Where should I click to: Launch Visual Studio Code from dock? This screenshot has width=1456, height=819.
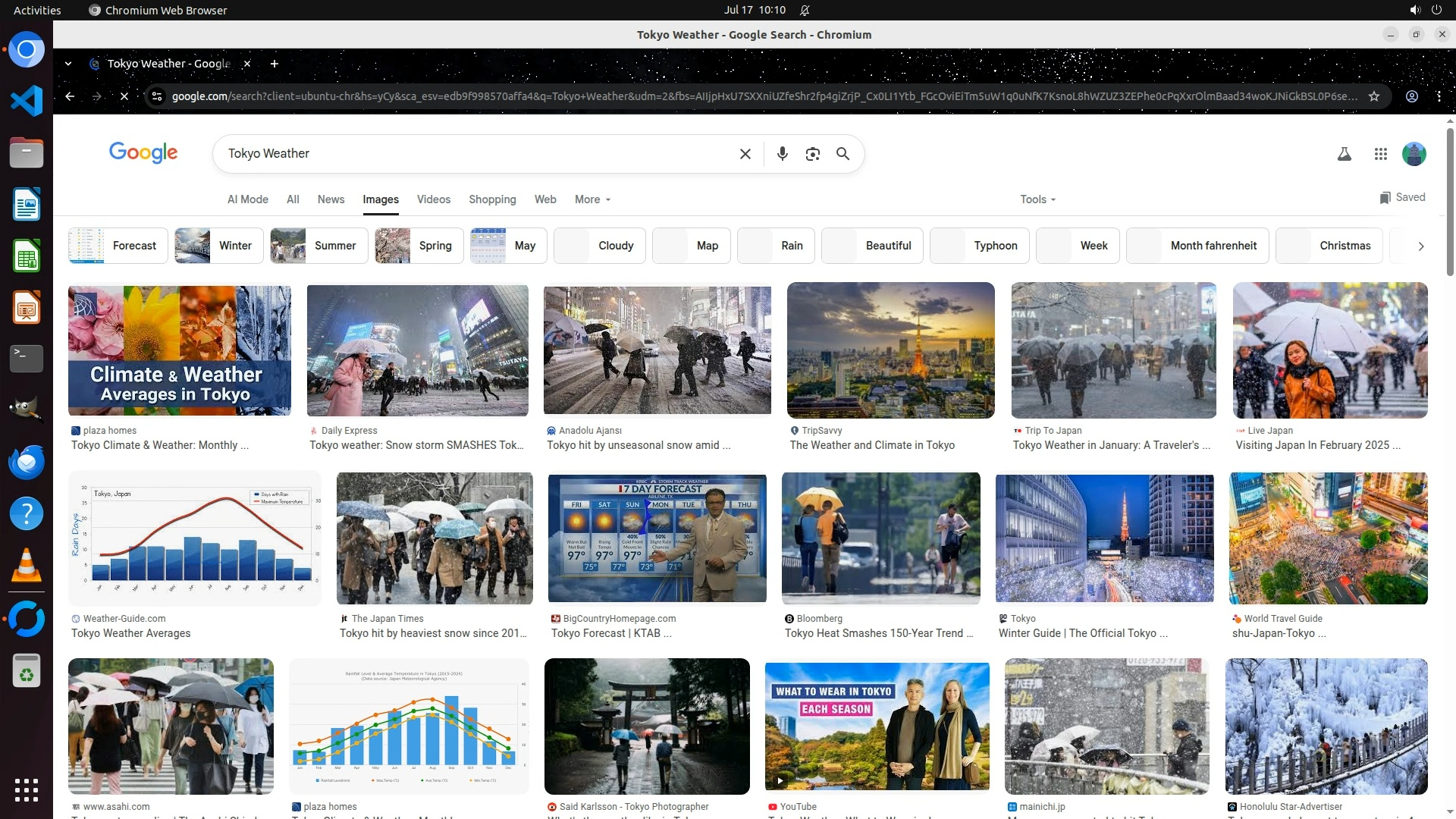(27, 101)
